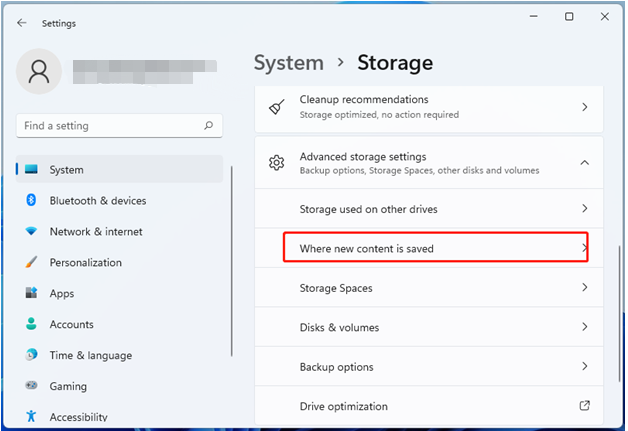Image resolution: width=628 pixels, height=431 pixels.
Task: Expand Cleanup recommendations chevron
Action: point(584,106)
